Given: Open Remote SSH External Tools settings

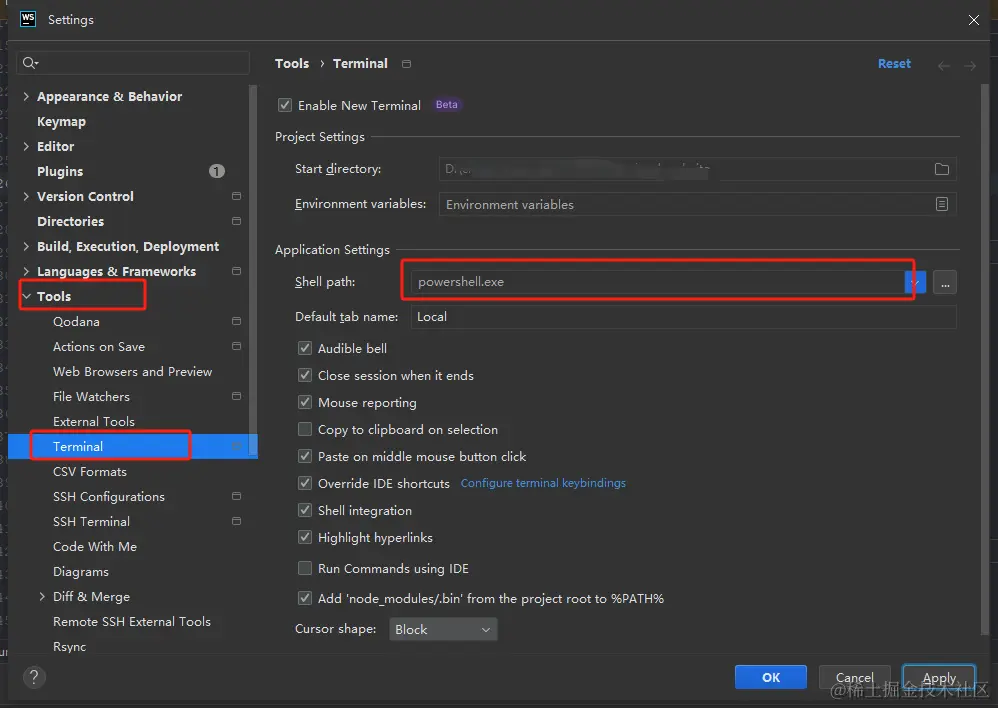Looking at the screenshot, I should click(x=132, y=621).
